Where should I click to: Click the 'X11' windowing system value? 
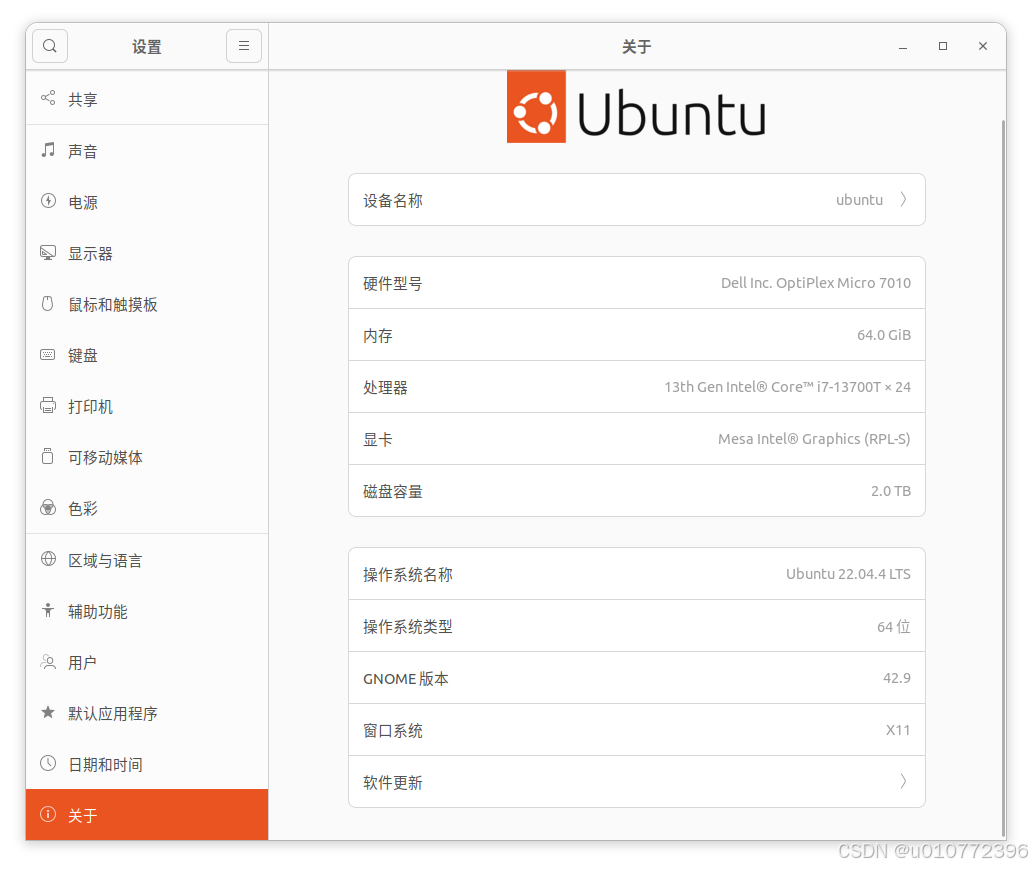[x=898, y=730]
